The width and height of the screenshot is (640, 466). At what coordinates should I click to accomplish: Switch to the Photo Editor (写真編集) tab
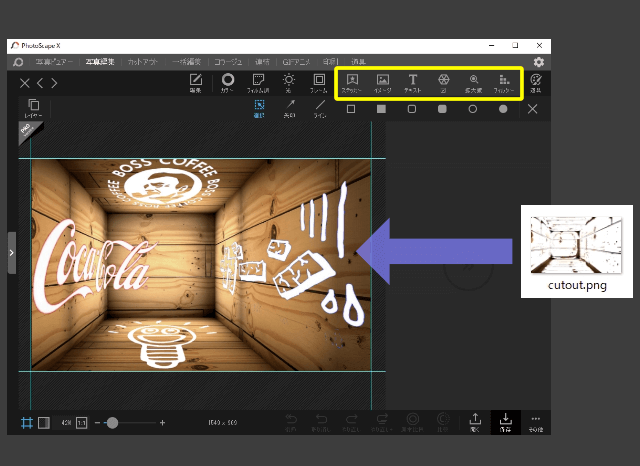pos(100,62)
